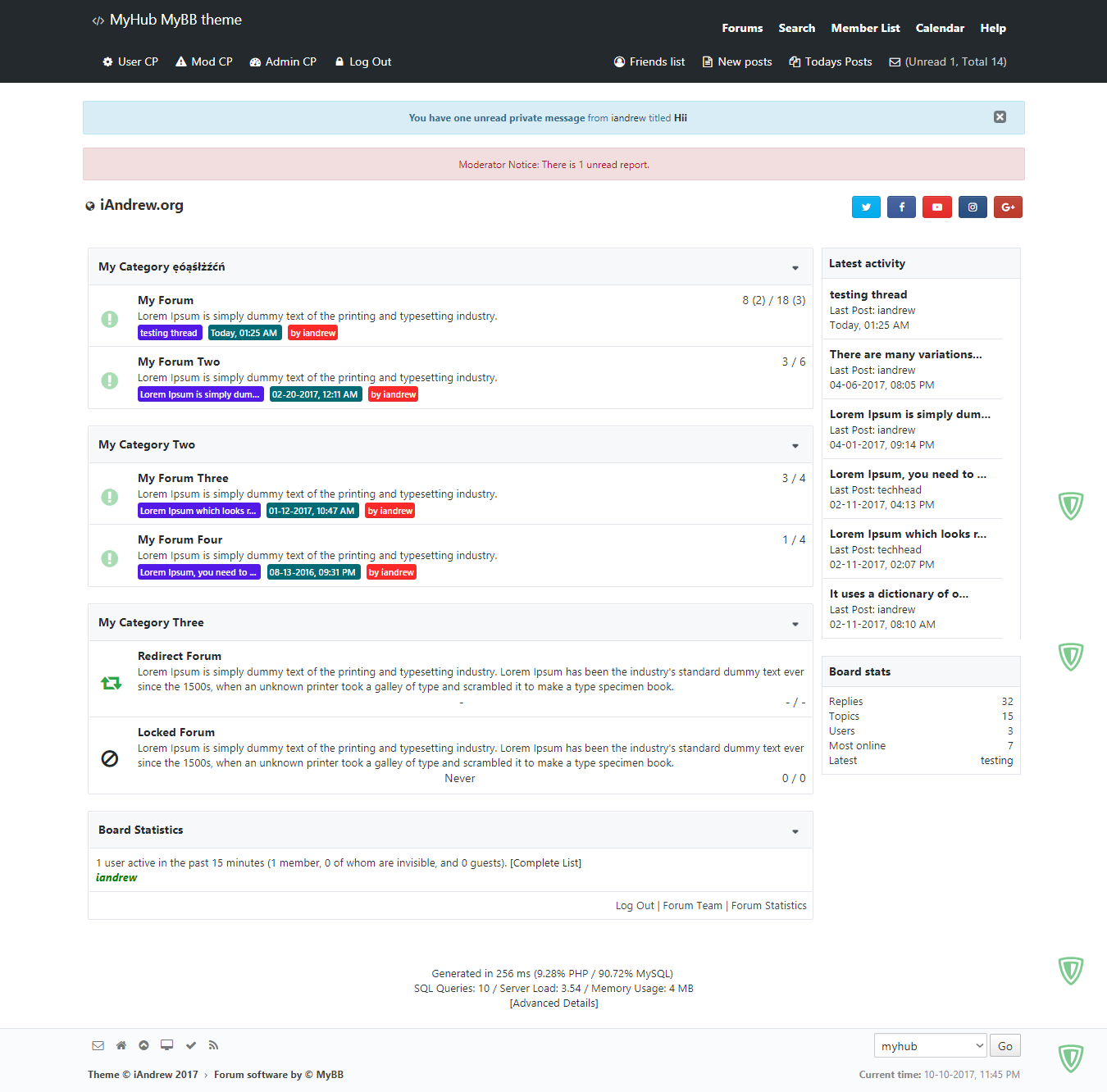The width and height of the screenshot is (1107, 1092).
Task: Click the checkmark mark-forums-read icon in footer
Action: click(191, 1045)
